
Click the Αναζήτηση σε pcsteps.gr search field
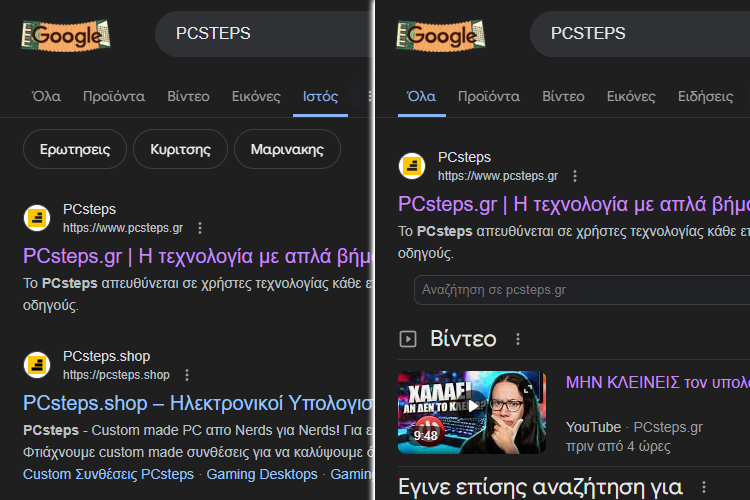tap(582, 290)
